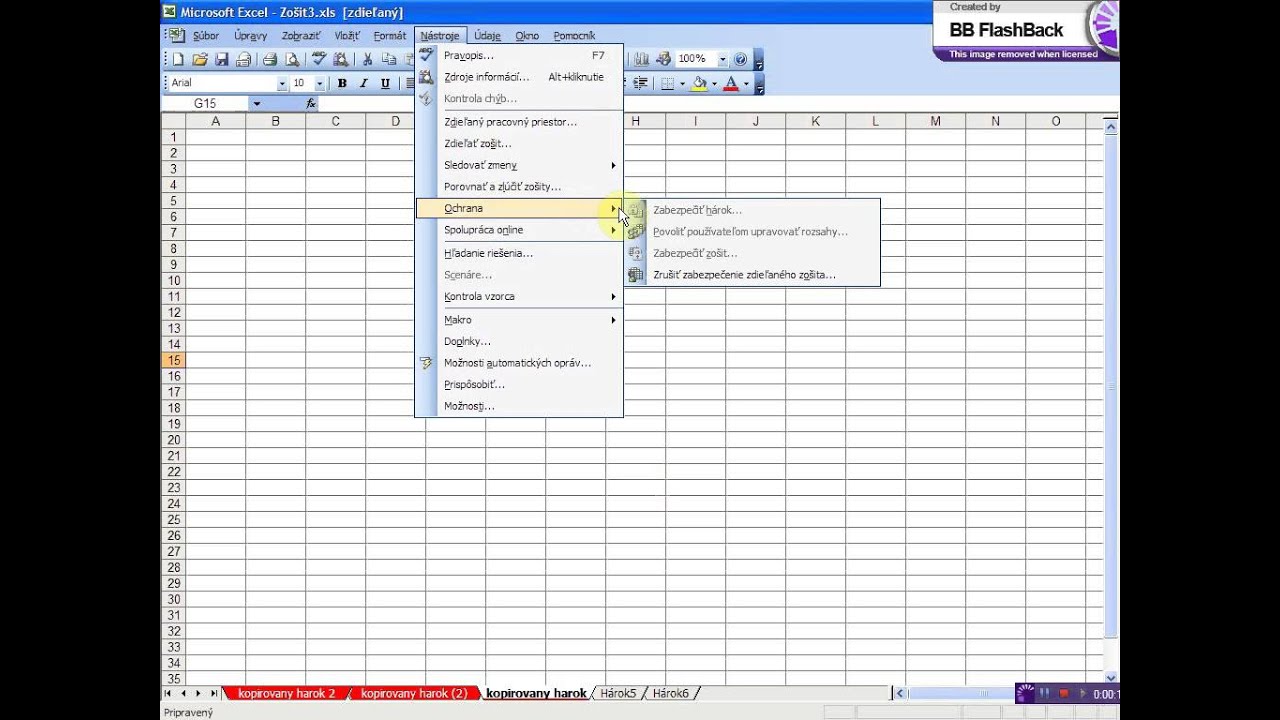1280x720 pixels.
Task: Run spell check from the toolbar icon
Action: coord(319,59)
